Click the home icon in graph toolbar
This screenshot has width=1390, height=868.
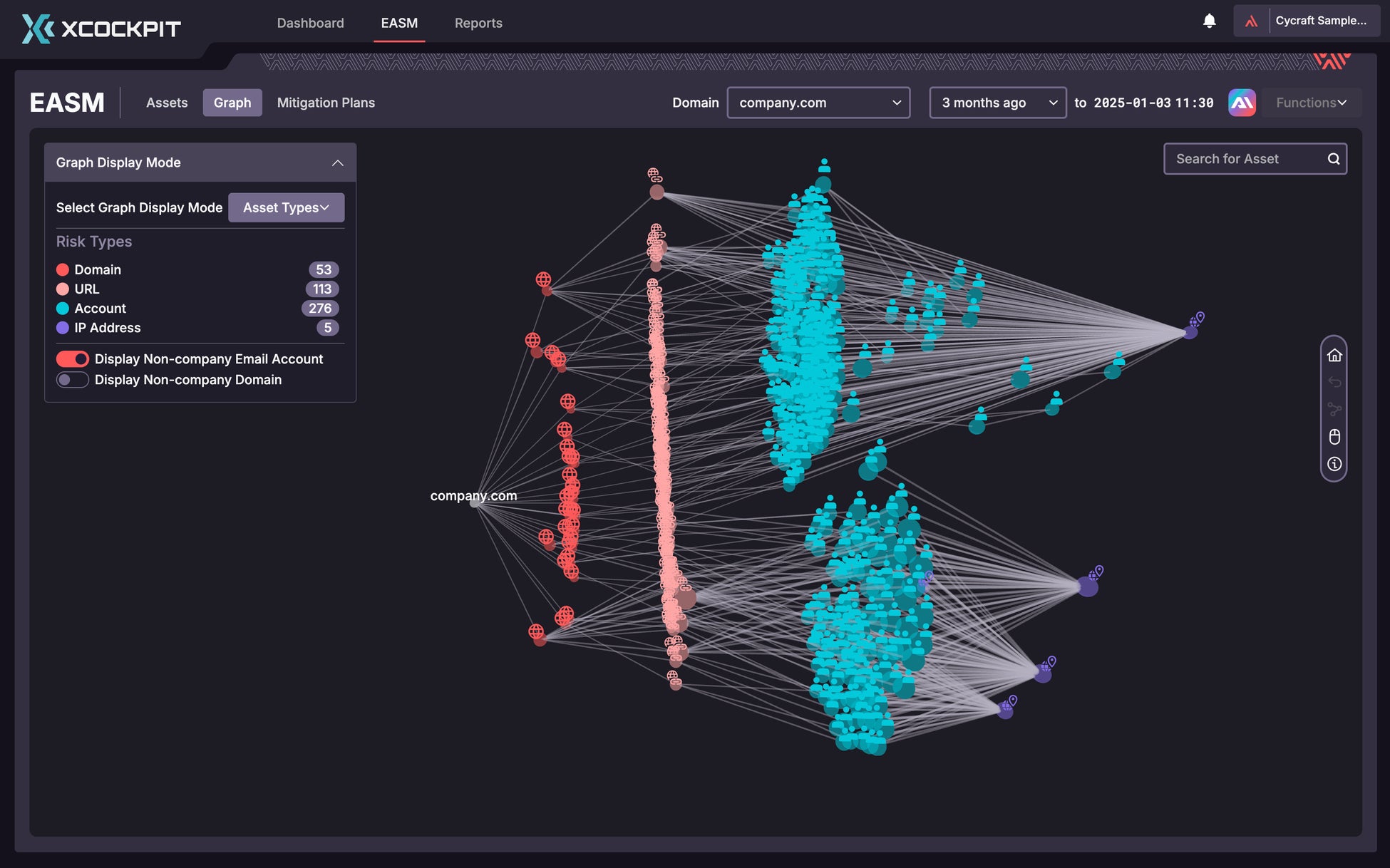point(1334,355)
